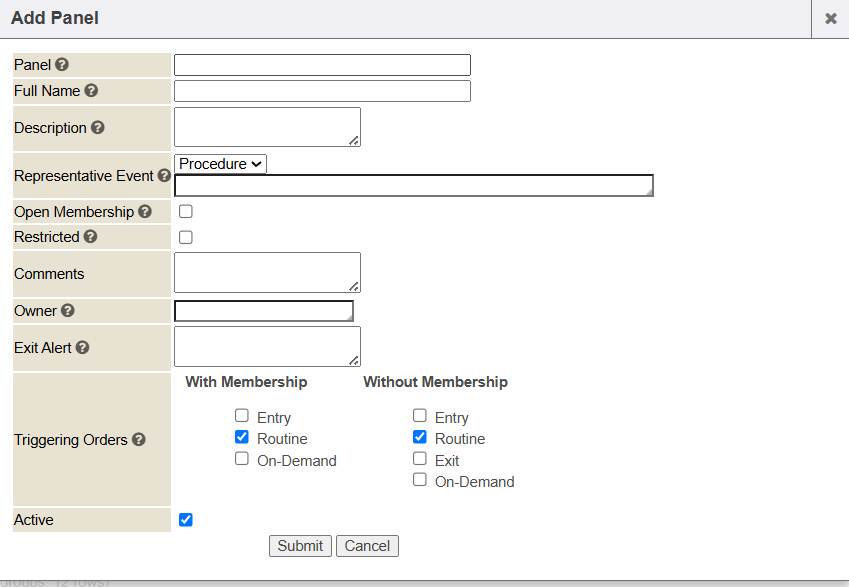This screenshot has width=849, height=587.
Task: Close the Add Panel dialog with X
Action: pyautogui.click(x=830, y=19)
